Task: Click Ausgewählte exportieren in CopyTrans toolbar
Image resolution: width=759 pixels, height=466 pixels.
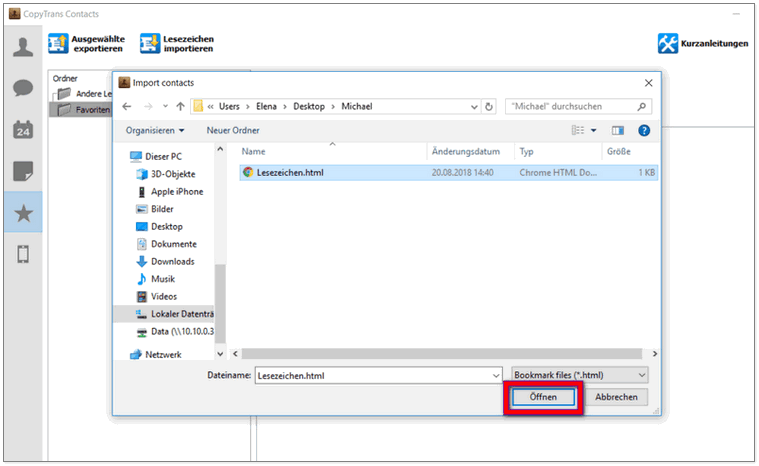Action: coord(87,44)
